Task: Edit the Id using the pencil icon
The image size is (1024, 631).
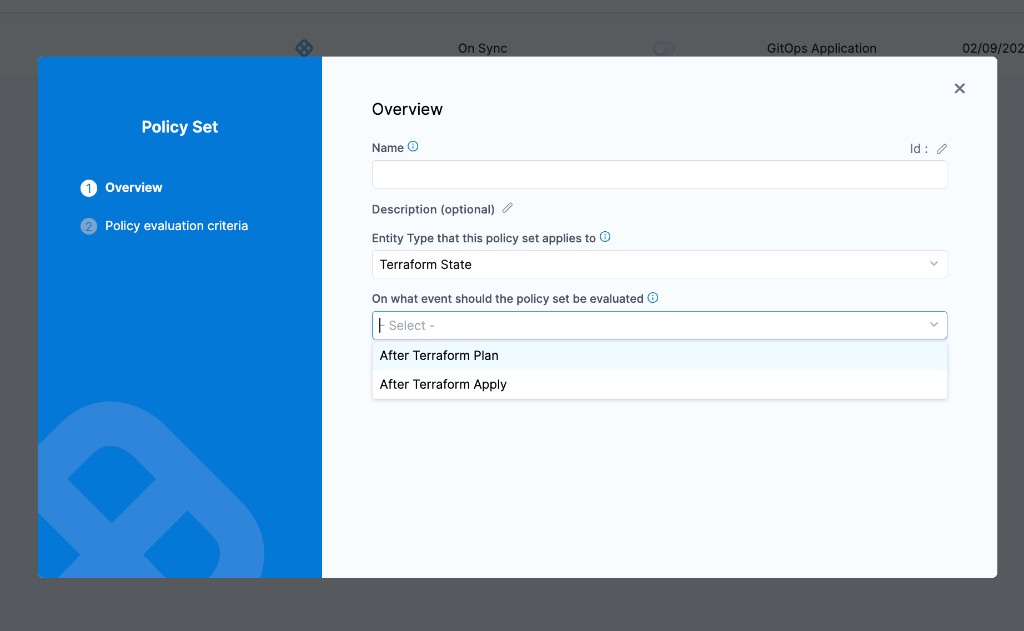Action: (x=941, y=148)
